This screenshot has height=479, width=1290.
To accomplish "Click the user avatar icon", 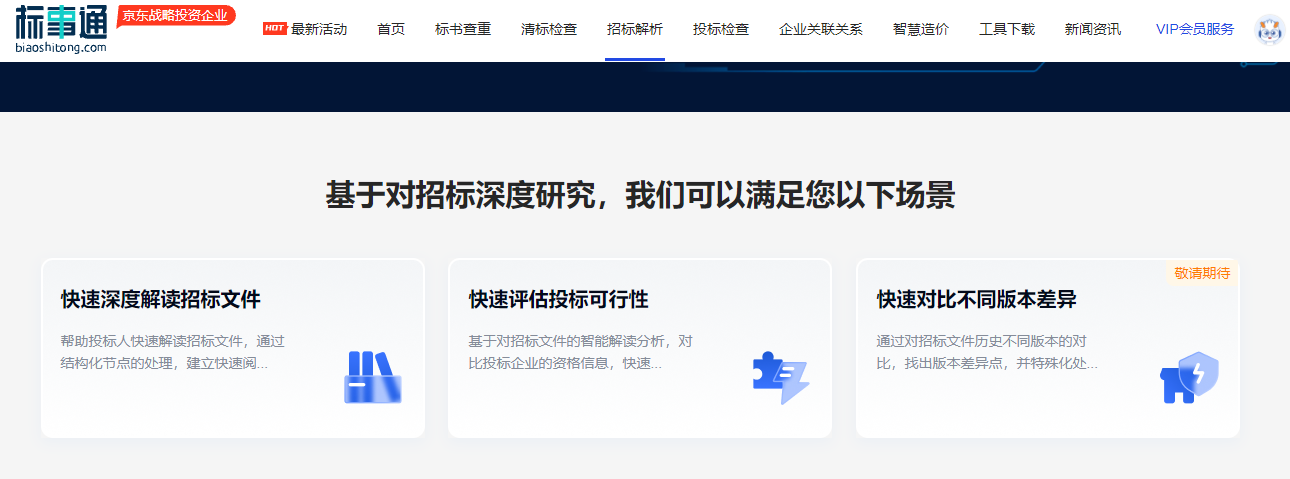I will point(1269,29).
